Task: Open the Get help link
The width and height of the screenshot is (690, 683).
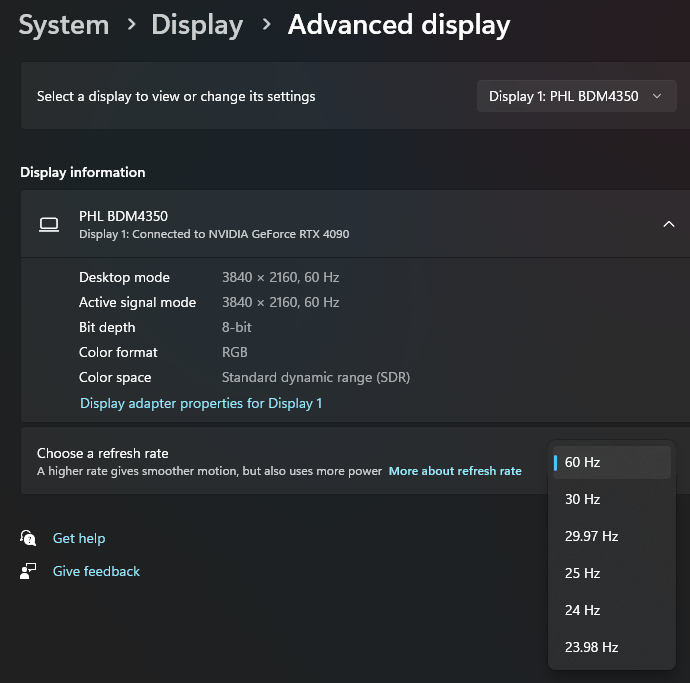Action: pos(79,538)
